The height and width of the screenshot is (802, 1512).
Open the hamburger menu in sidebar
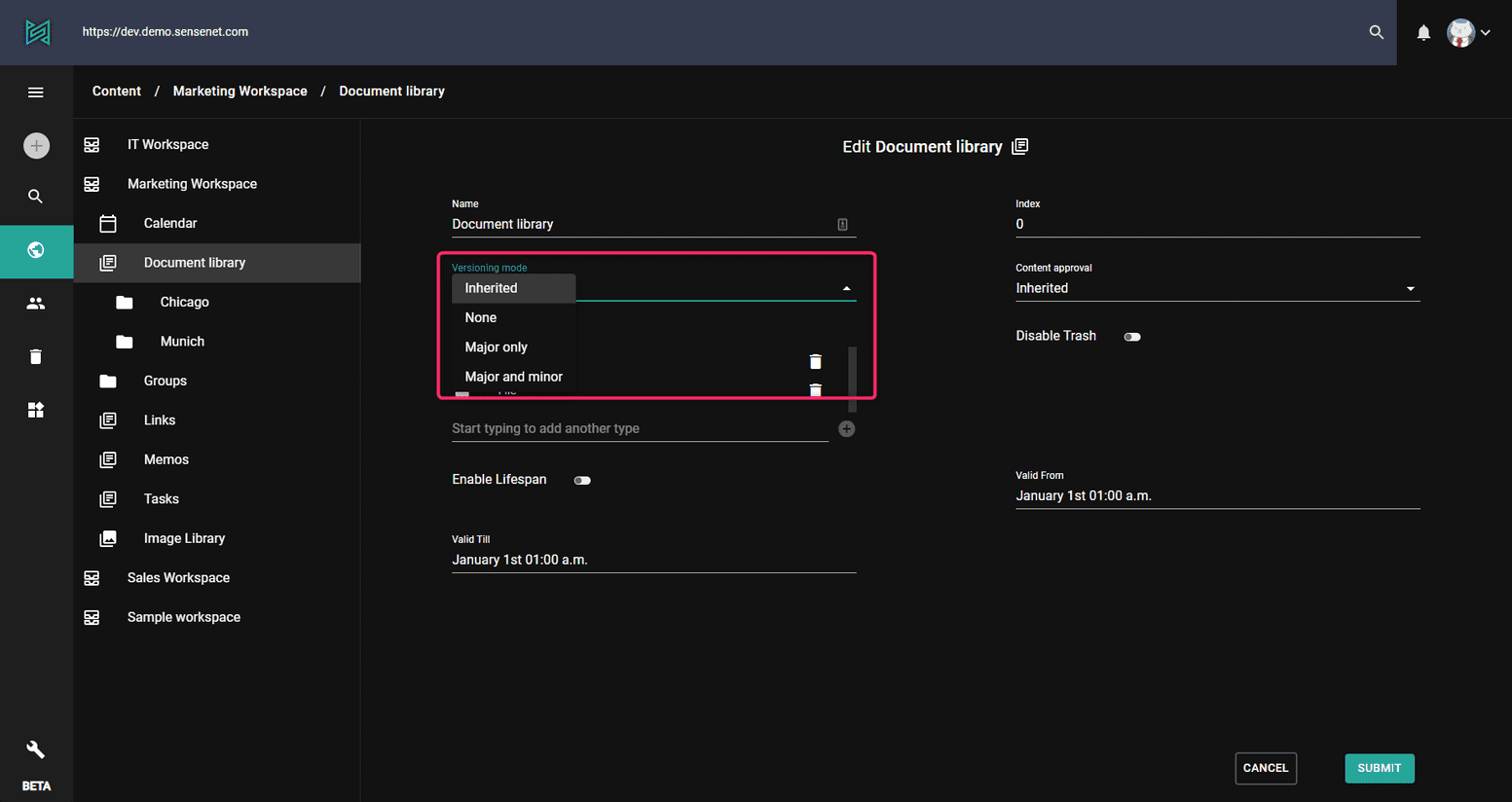(36, 92)
